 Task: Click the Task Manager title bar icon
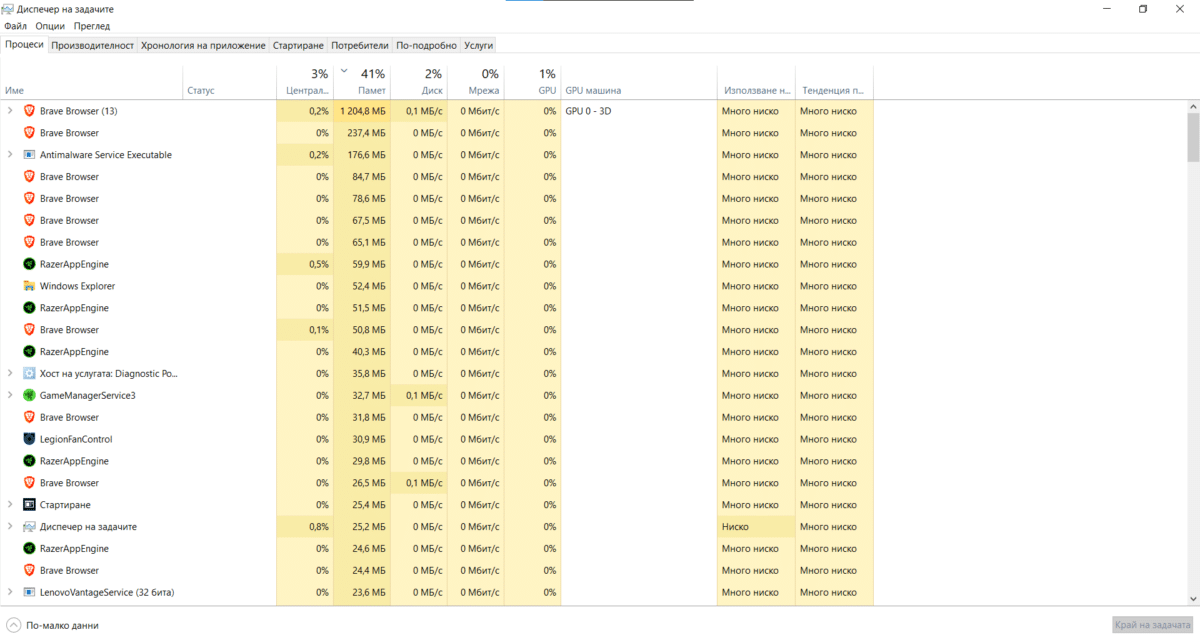click(x=9, y=9)
